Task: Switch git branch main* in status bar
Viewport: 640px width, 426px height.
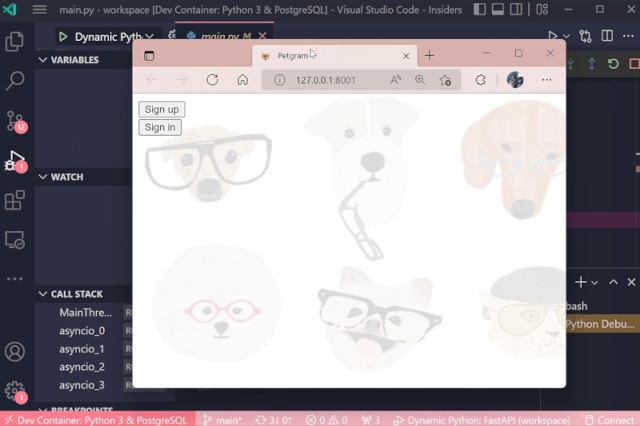Action: (x=222, y=420)
